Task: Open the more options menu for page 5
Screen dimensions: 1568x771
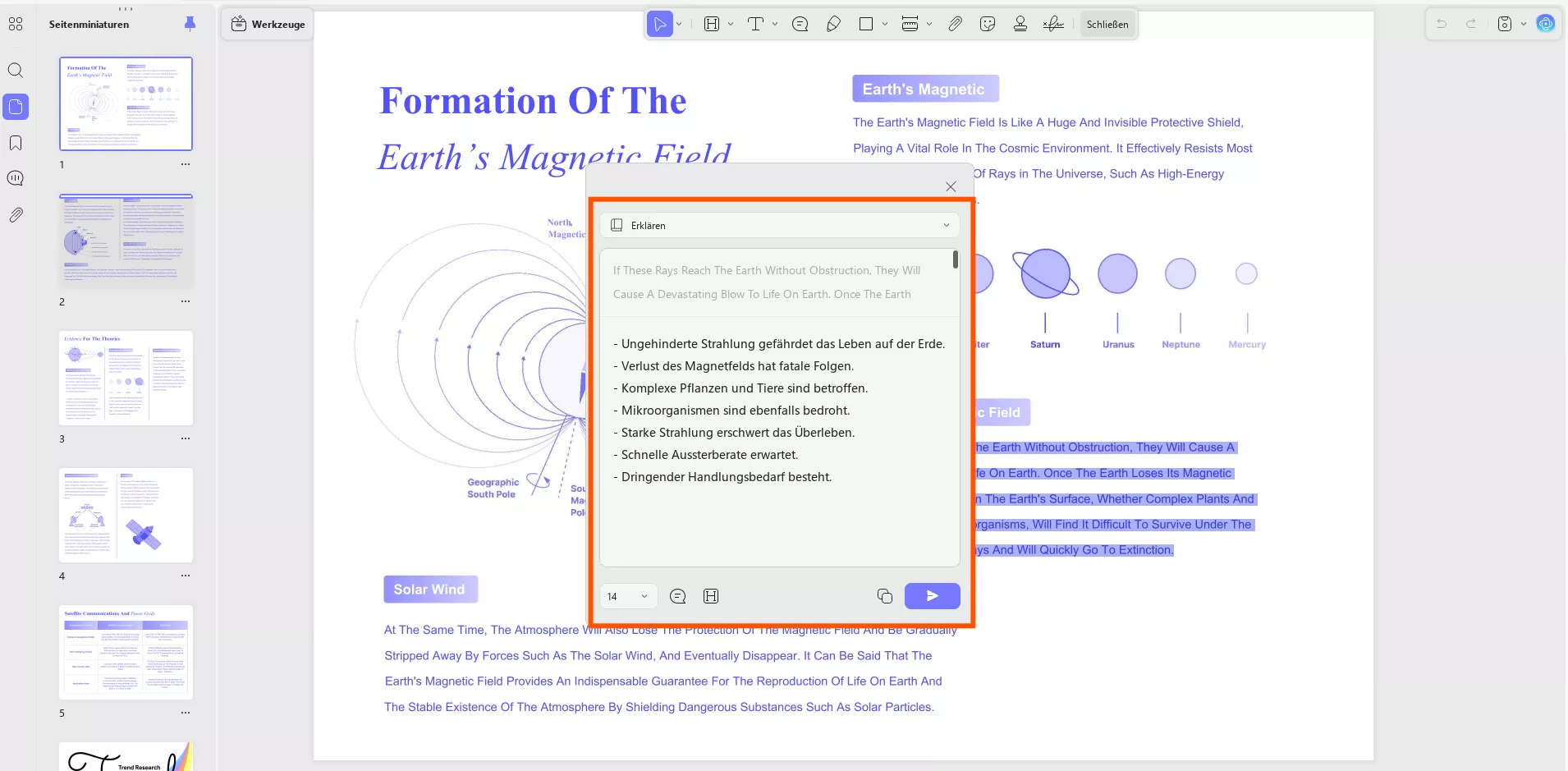Action: [186, 714]
